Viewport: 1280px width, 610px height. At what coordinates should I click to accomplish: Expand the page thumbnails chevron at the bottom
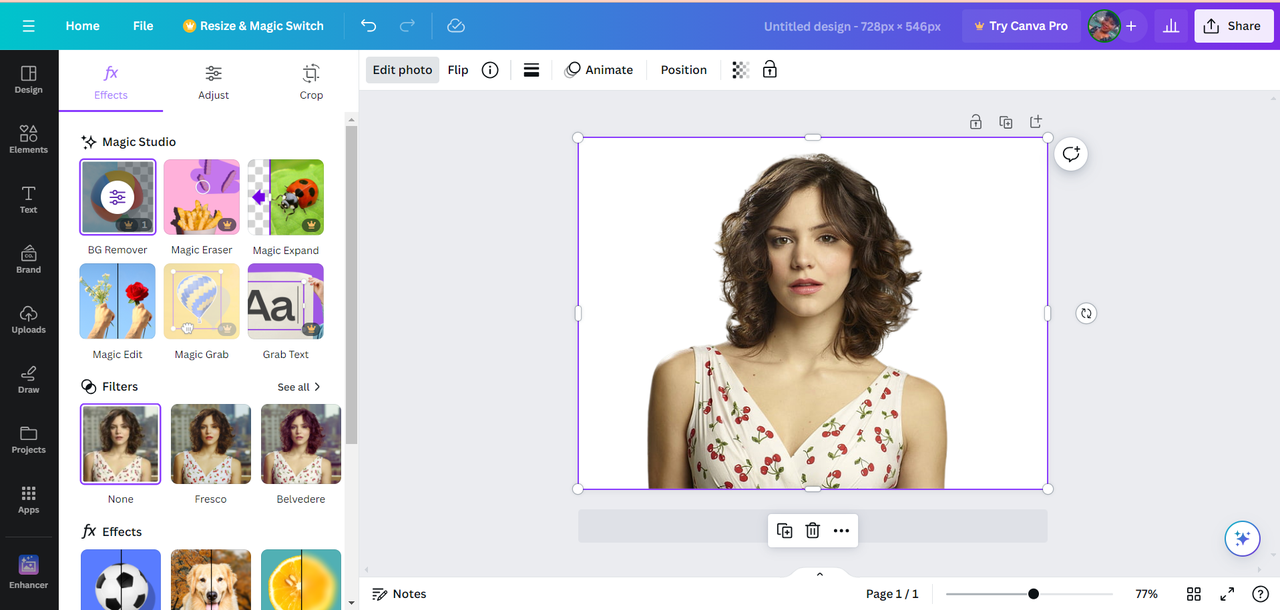tap(819, 574)
